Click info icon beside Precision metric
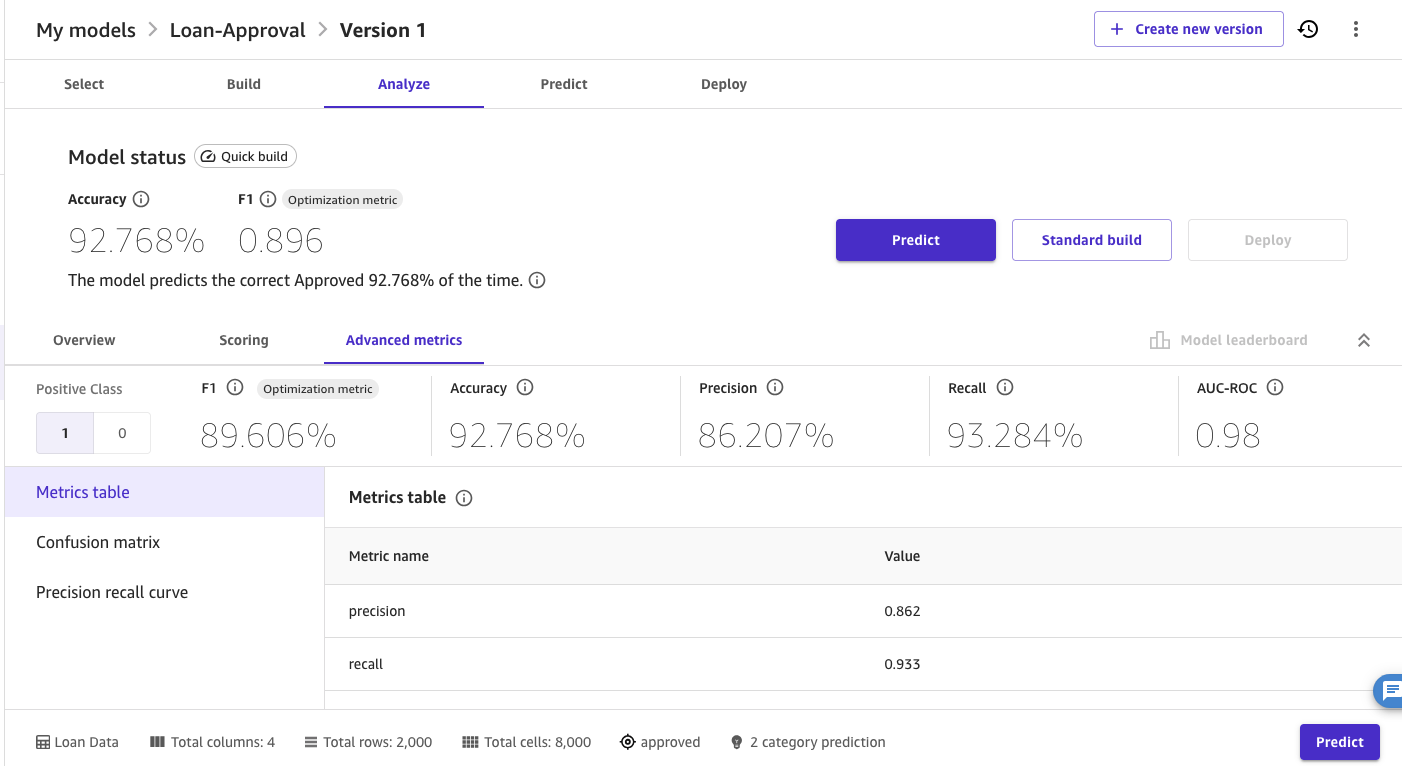The height and width of the screenshot is (766, 1402). point(775,388)
